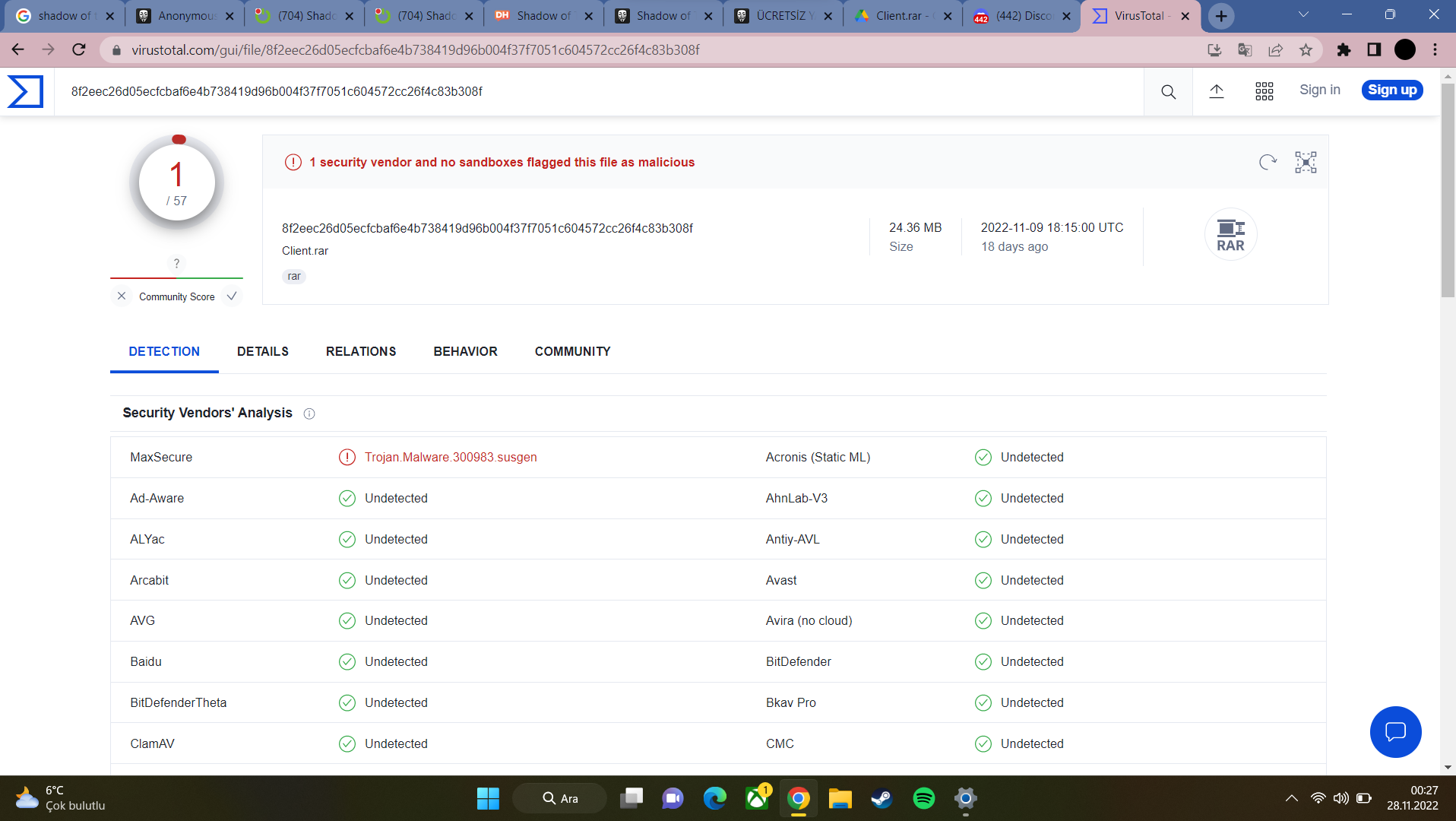Viewport: 1456px width, 821px height.
Task: Launch Microsoft Edge from the taskbar
Action: [x=714, y=798]
